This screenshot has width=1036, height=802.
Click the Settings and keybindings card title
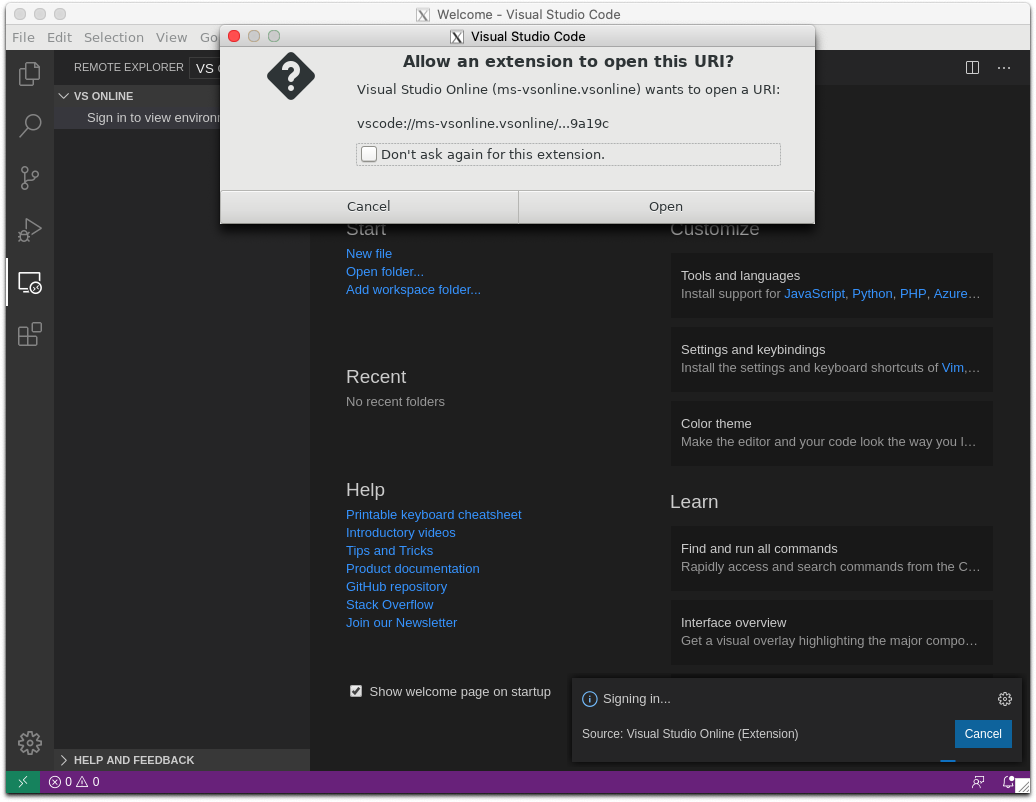point(753,349)
